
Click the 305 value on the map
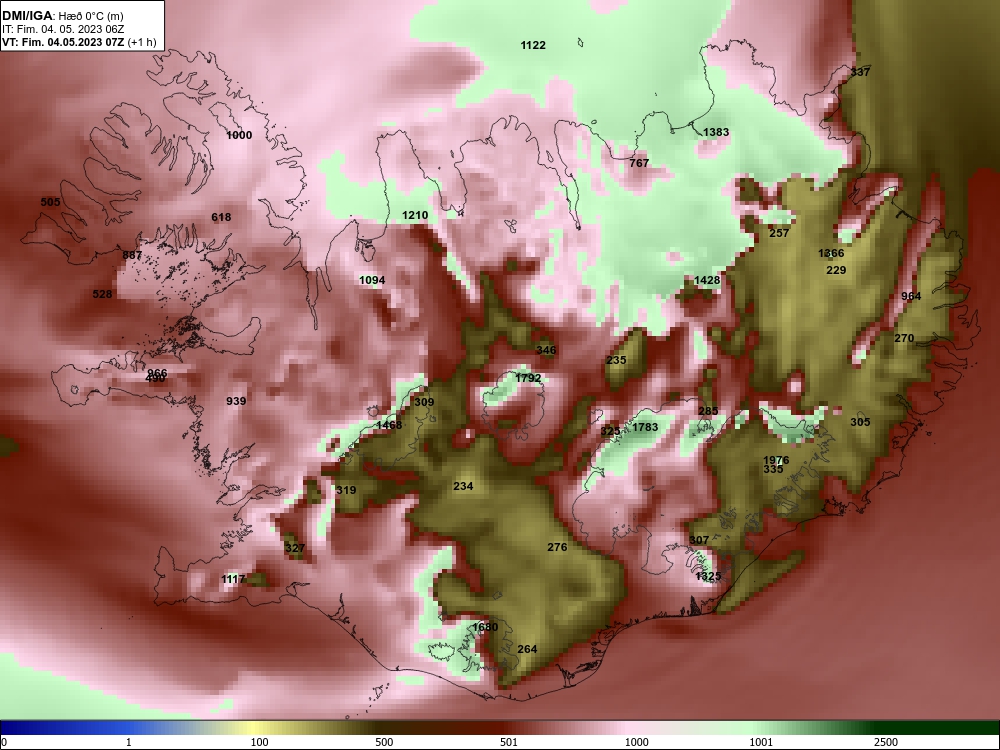coord(860,422)
